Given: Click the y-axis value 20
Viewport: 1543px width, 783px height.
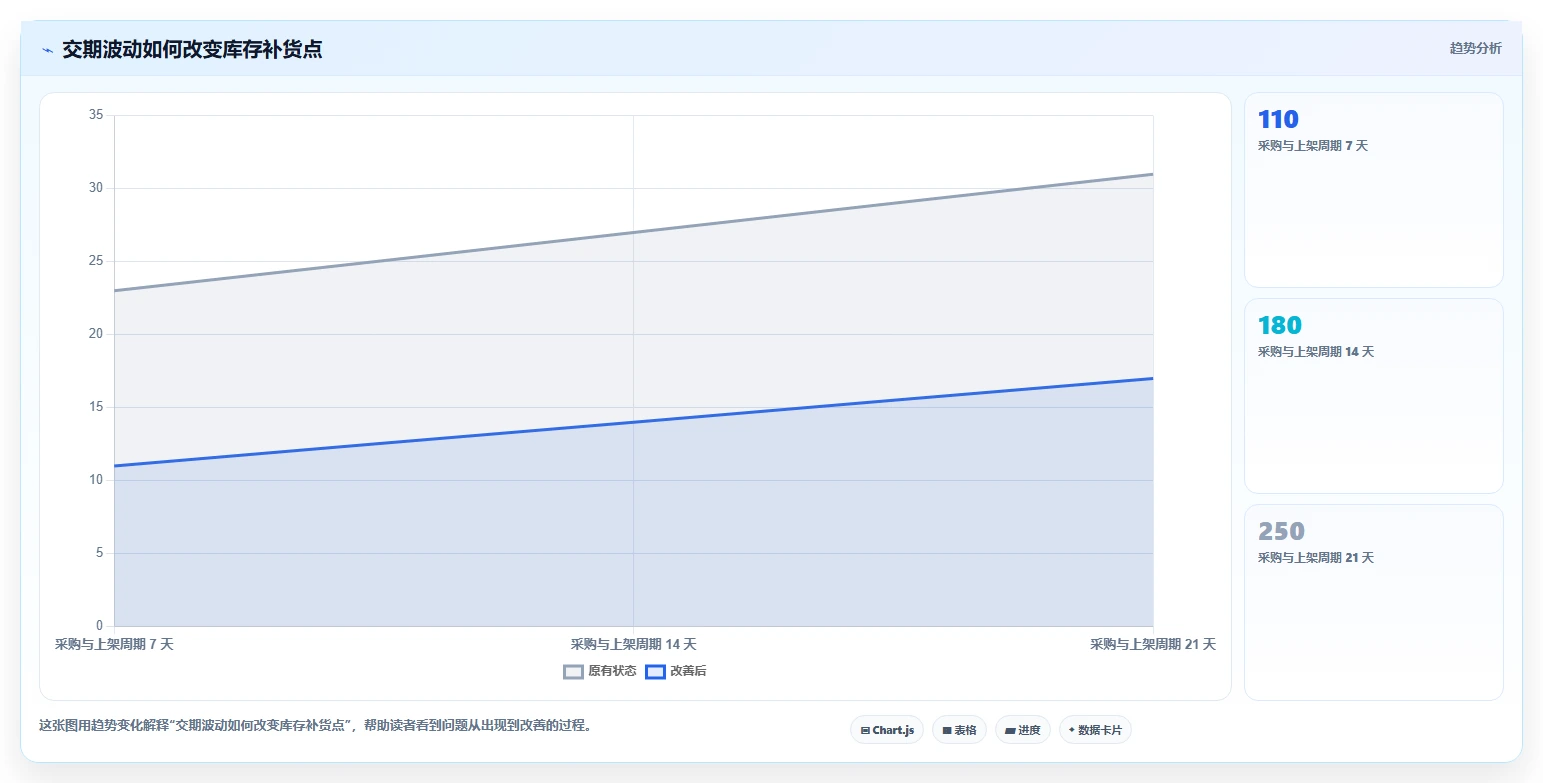Looking at the screenshot, I should [96, 334].
